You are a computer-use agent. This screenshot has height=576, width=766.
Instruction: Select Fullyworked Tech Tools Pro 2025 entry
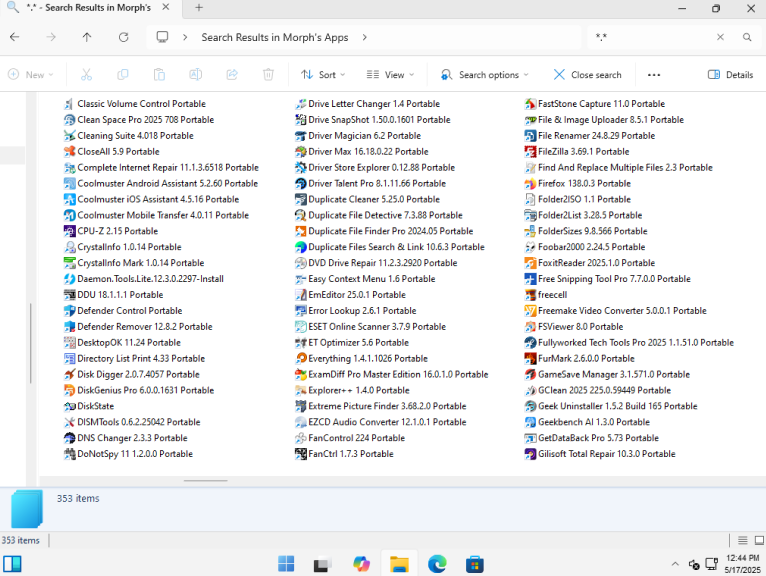tap(629, 343)
